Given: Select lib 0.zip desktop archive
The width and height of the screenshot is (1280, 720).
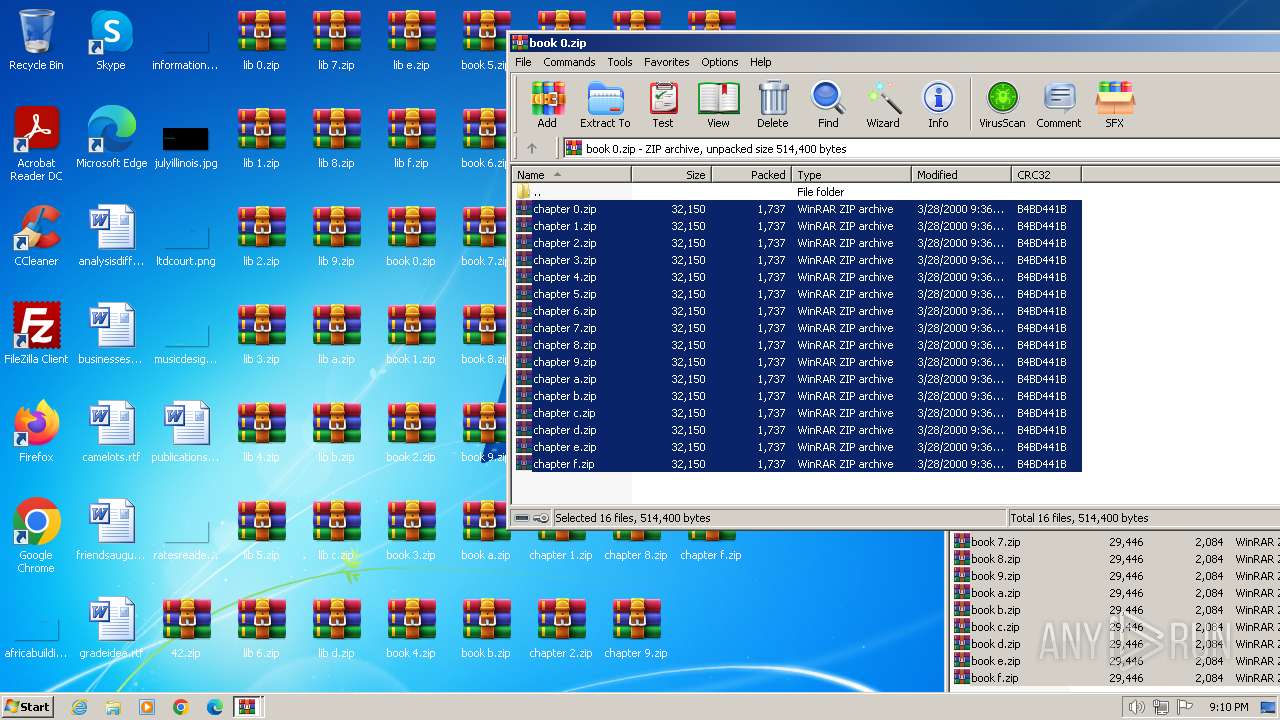Looking at the screenshot, I should 261,40.
